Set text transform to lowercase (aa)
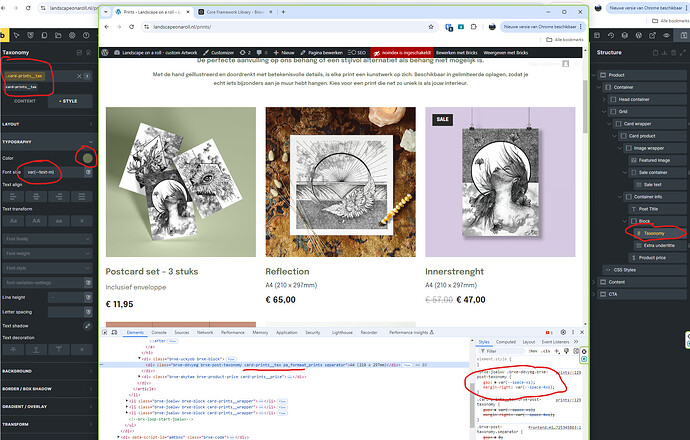690x440 pixels. (x=59, y=221)
